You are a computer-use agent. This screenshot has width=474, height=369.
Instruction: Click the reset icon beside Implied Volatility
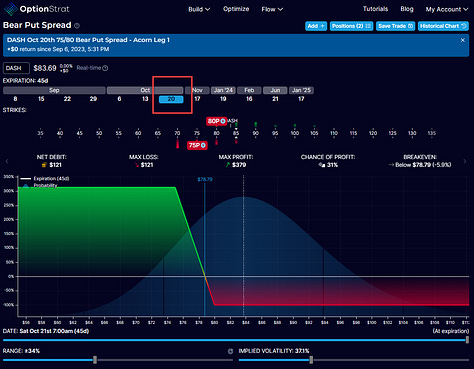[x=230, y=351]
